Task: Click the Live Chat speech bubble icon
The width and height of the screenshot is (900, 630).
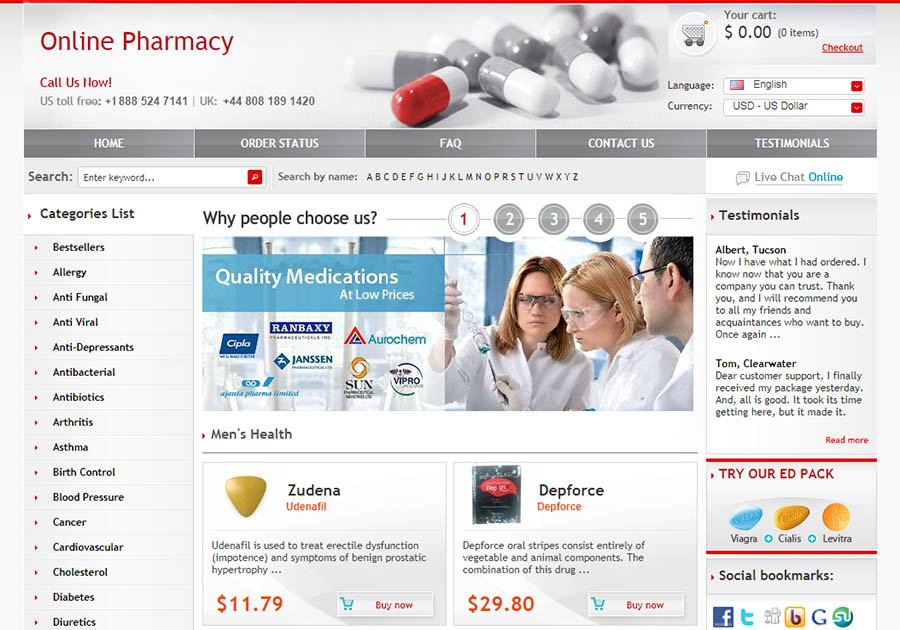Action: click(742, 177)
